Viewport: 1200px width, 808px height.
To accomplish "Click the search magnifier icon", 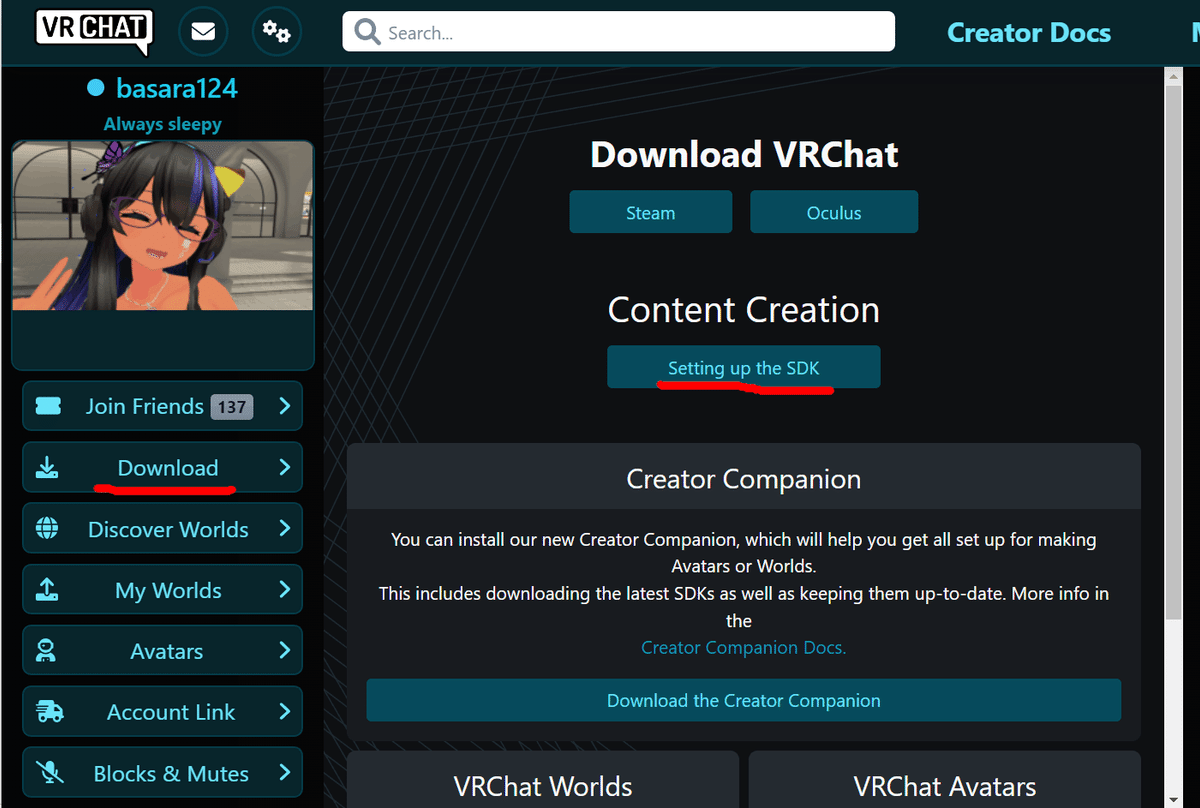I will pyautogui.click(x=366, y=31).
